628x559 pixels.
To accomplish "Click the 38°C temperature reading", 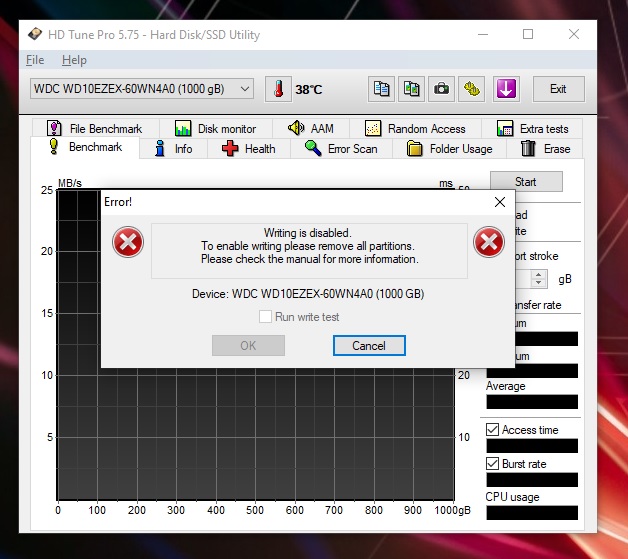I will pos(308,89).
